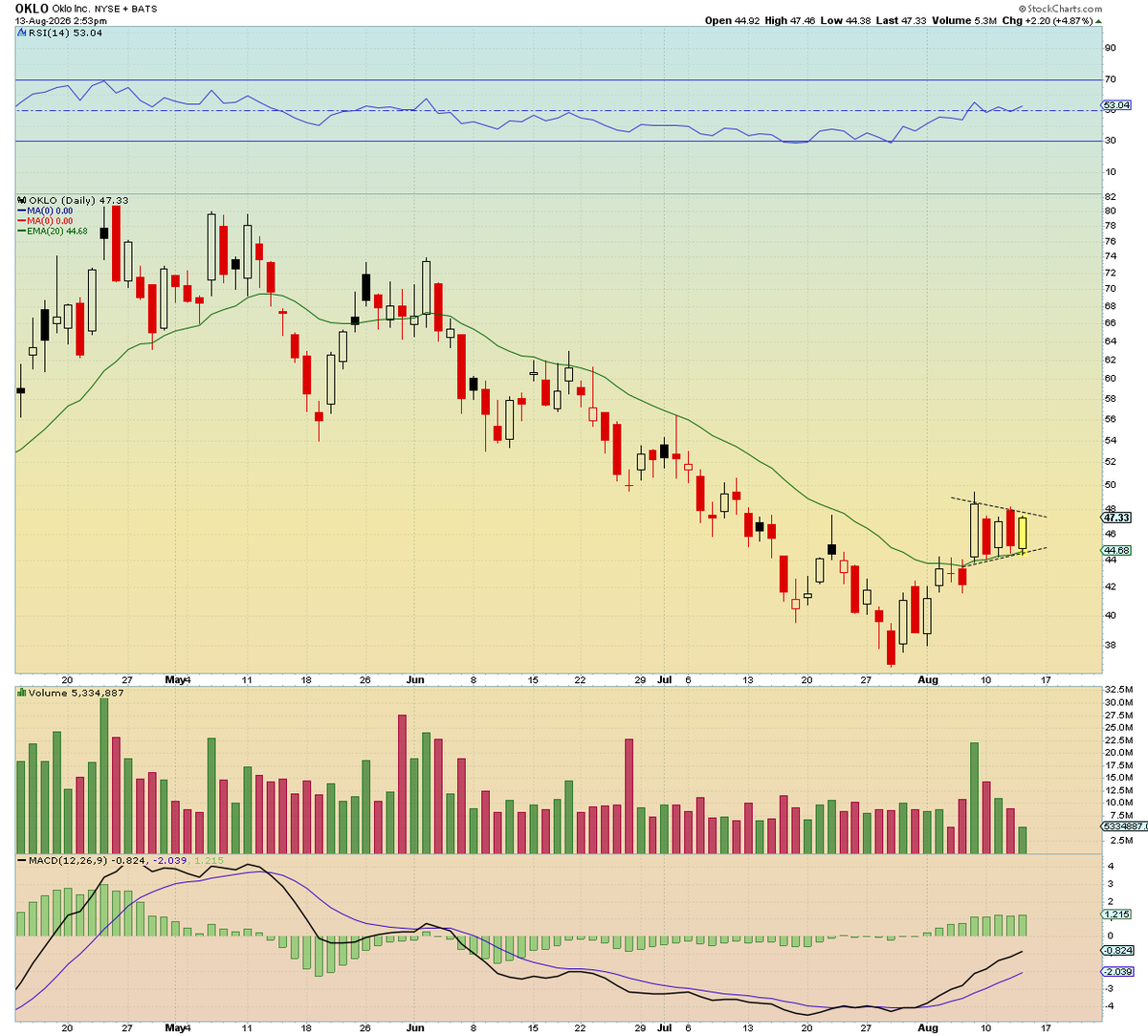Click the Jun month label on lower date axis

tap(414, 1028)
